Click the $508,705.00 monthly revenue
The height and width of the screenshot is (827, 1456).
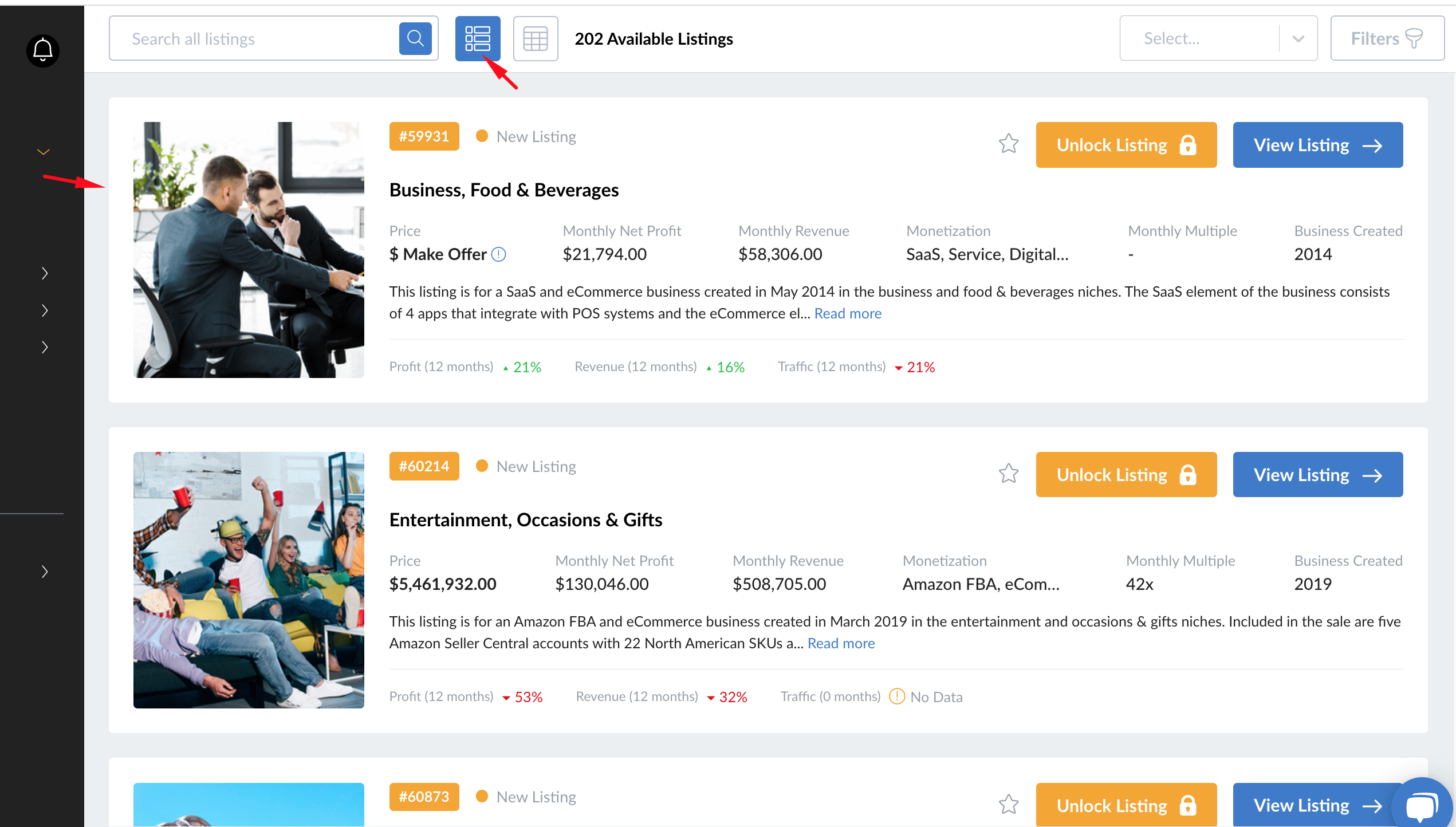pos(780,584)
